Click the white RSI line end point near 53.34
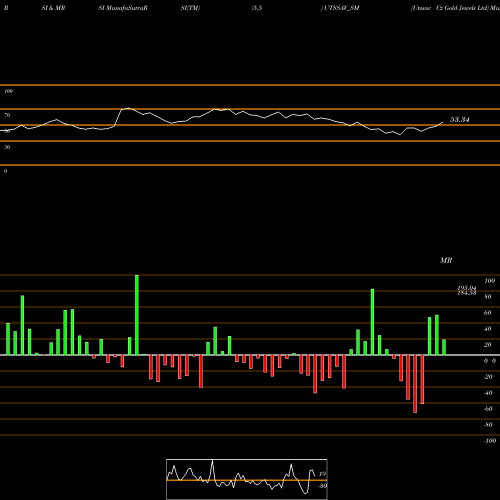The width and height of the screenshot is (500, 500). pyautogui.click(x=443, y=122)
